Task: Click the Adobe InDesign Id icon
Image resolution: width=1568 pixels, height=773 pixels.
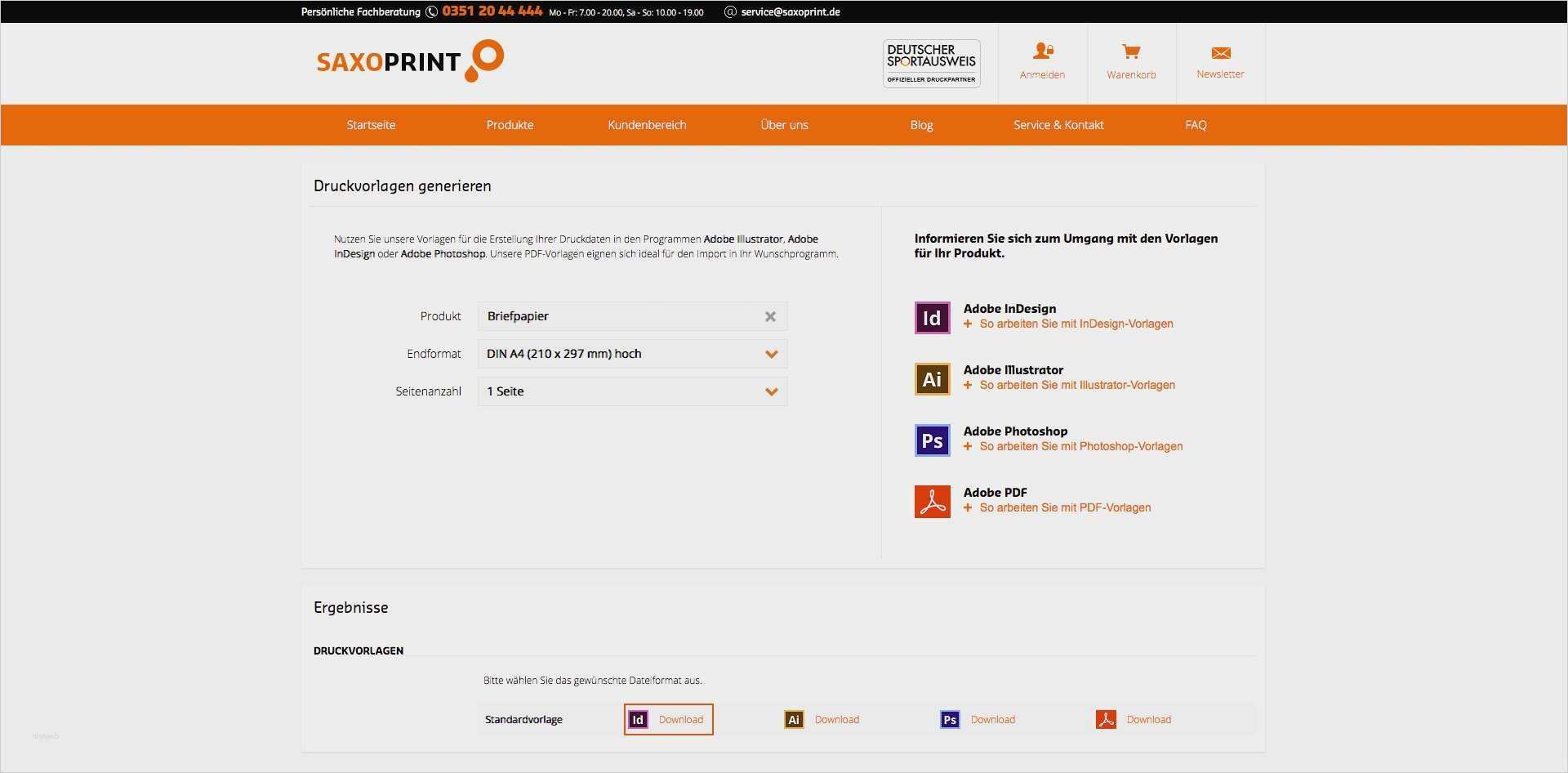Action: click(x=931, y=317)
